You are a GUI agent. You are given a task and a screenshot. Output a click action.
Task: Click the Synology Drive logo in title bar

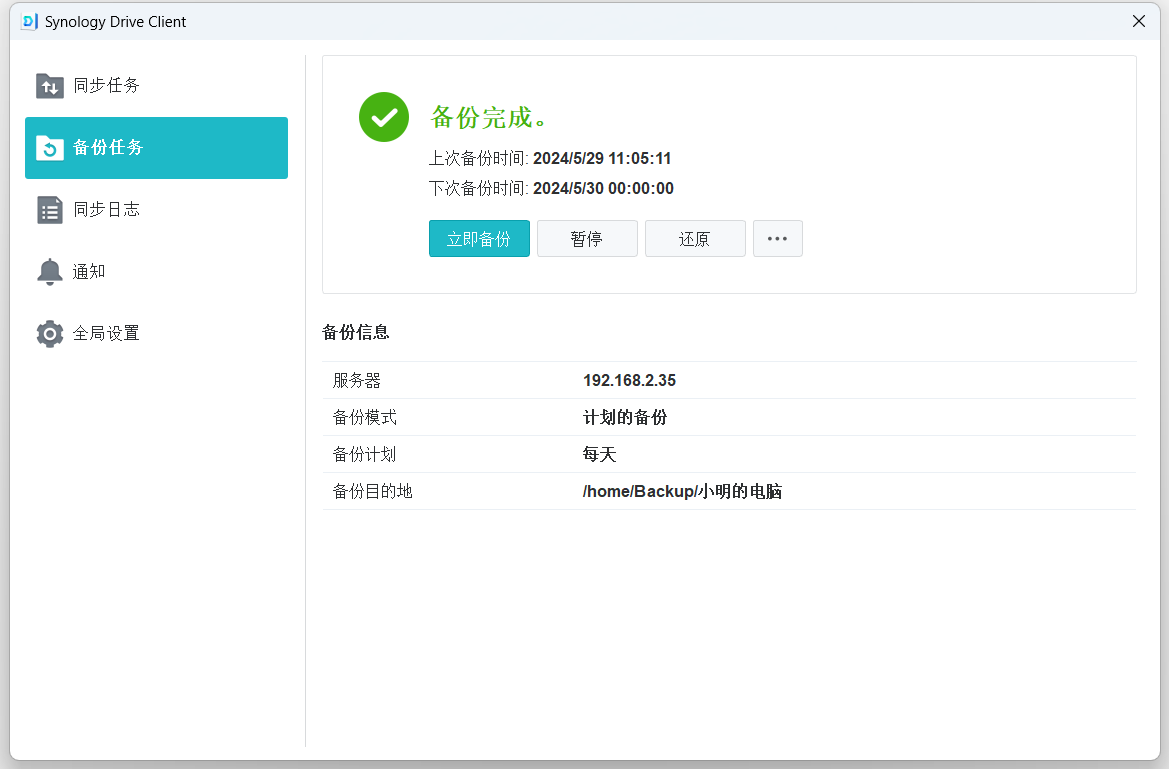tap(29, 21)
